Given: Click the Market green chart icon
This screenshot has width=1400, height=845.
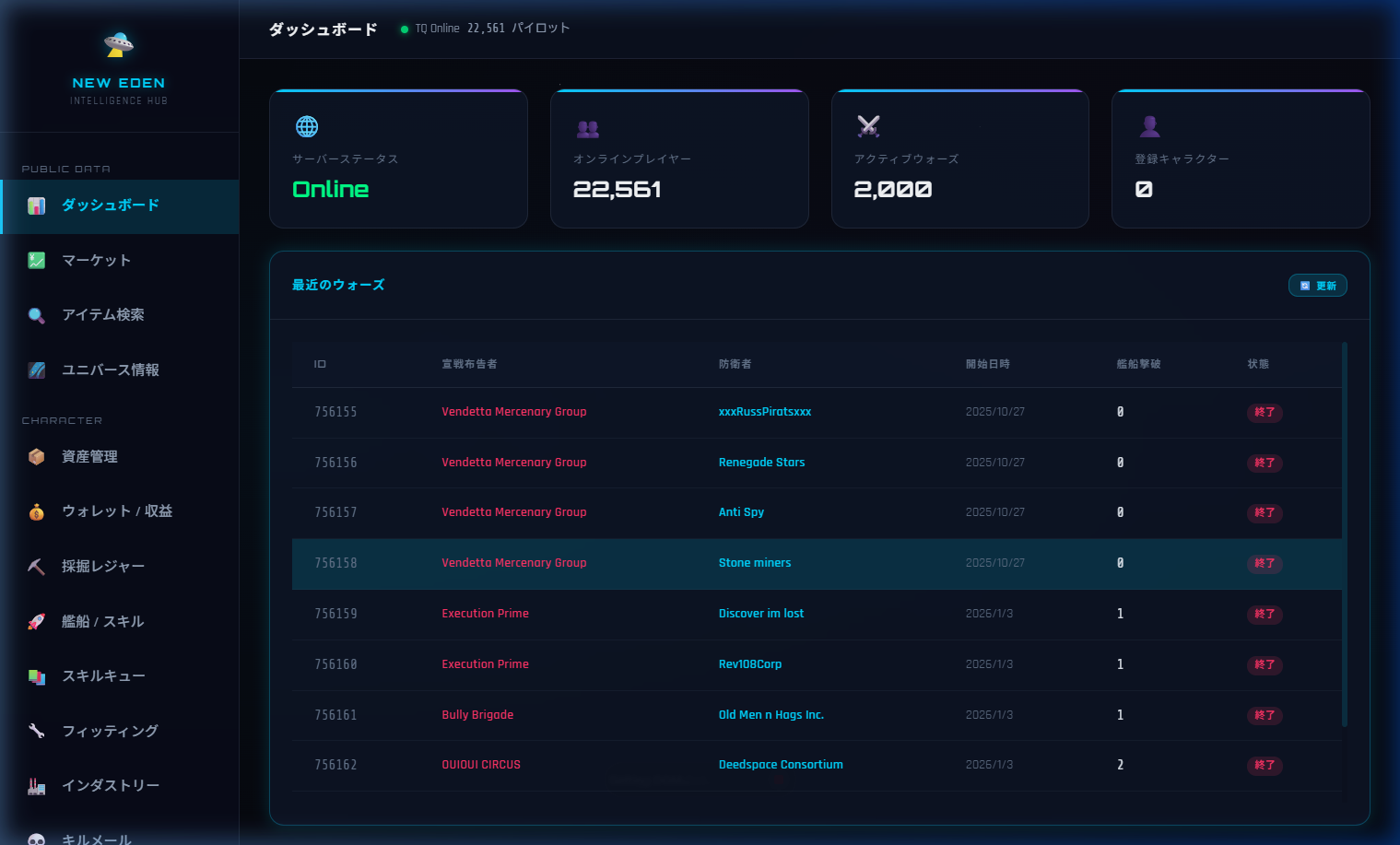Looking at the screenshot, I should (x=37, y=261).
